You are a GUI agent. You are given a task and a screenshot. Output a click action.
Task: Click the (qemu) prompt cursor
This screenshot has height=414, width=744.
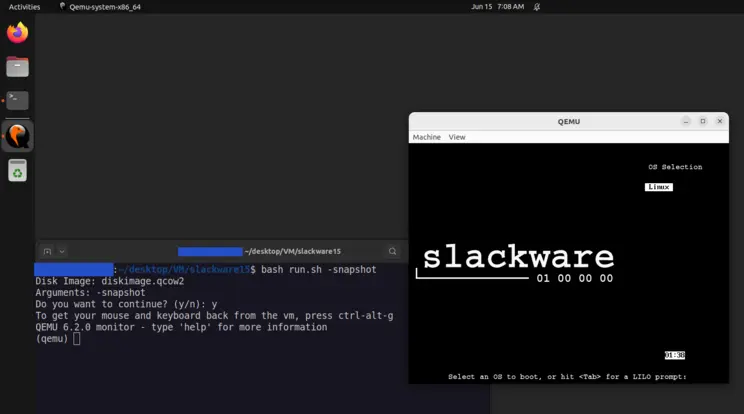click(76, 339)
